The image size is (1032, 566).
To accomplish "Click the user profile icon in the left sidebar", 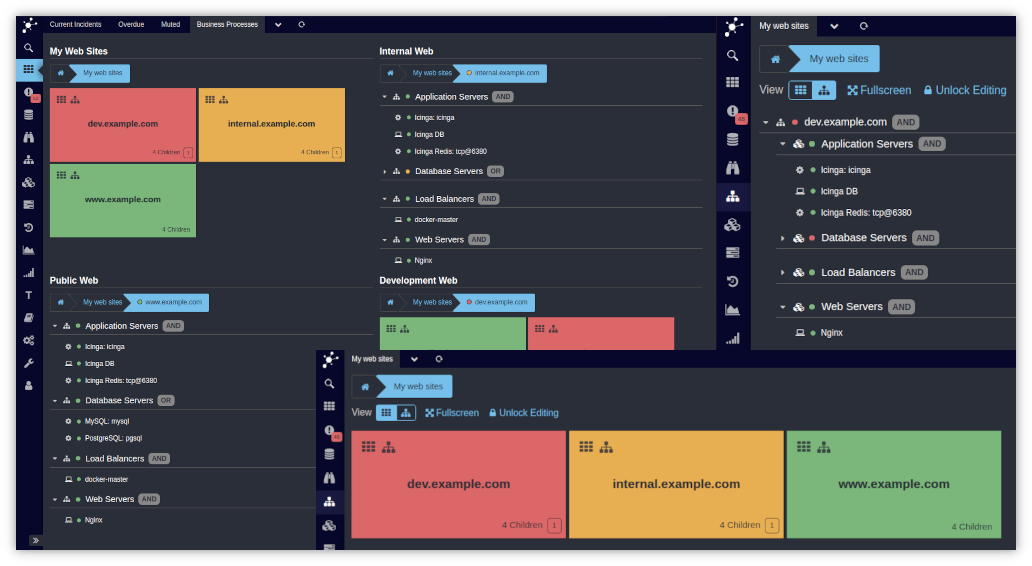I will pyautogui.click(x=29, y=385).
